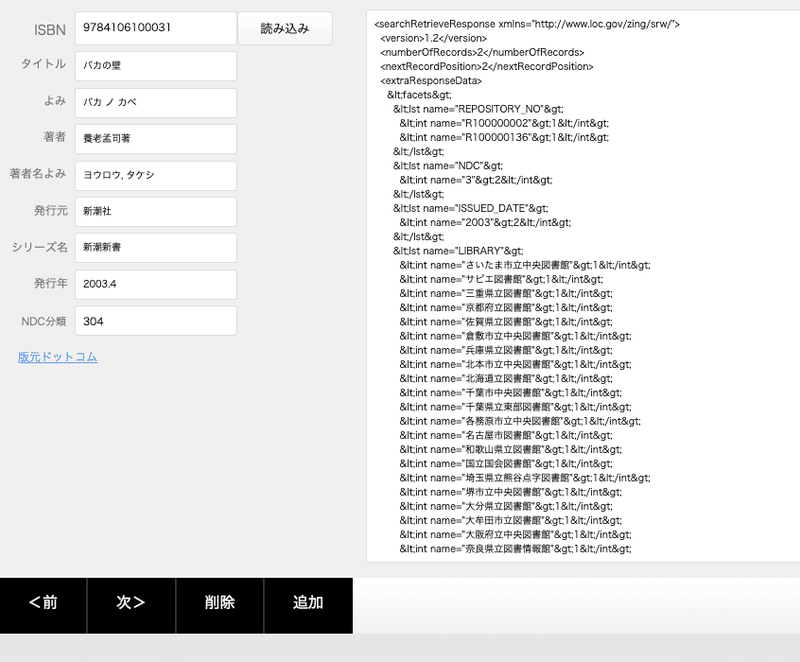Click the 京都府立図書館 entry line
The image size is (800, 662).
506,308
